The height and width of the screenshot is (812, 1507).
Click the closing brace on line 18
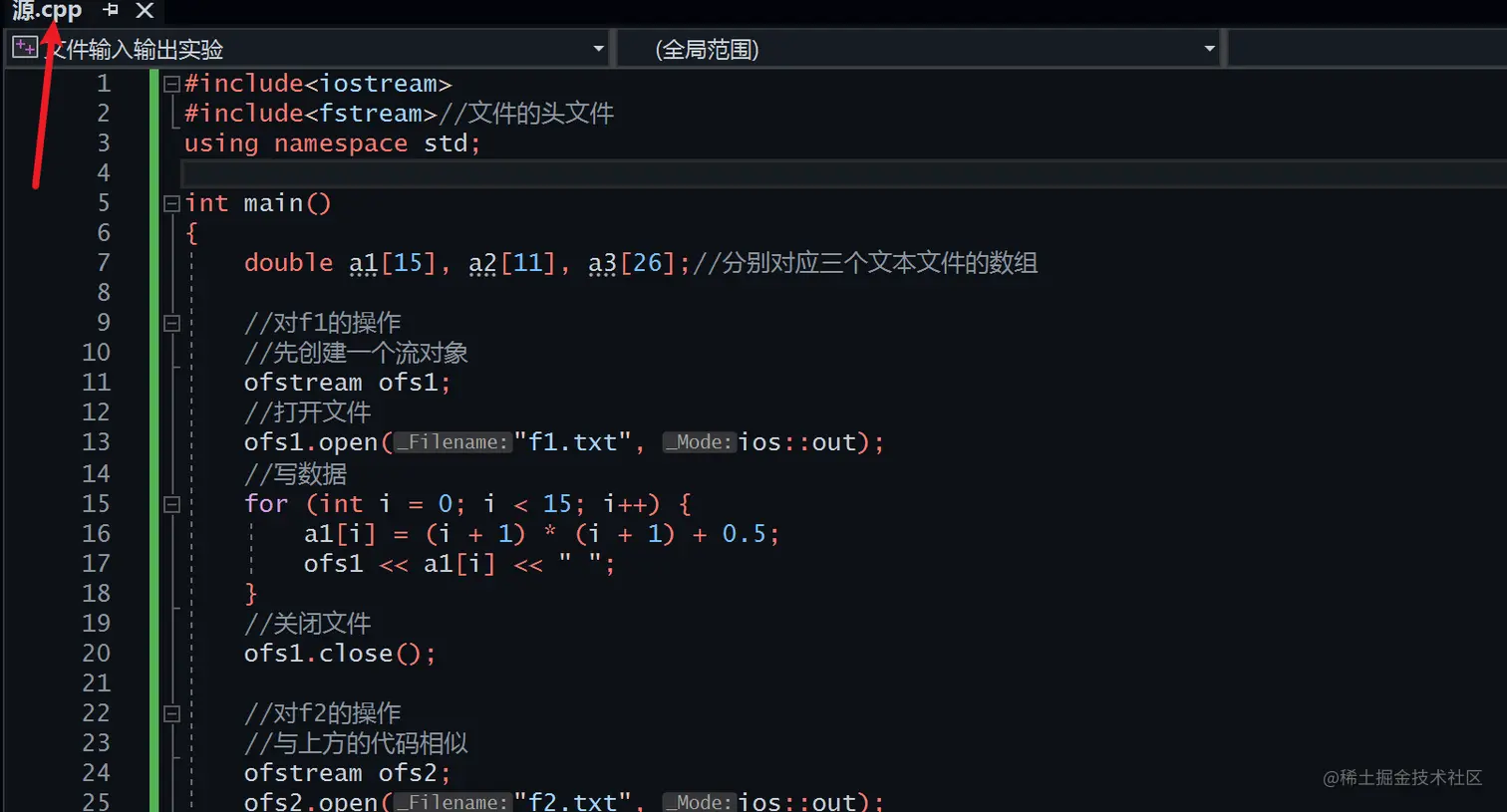(x=251, y=594)
